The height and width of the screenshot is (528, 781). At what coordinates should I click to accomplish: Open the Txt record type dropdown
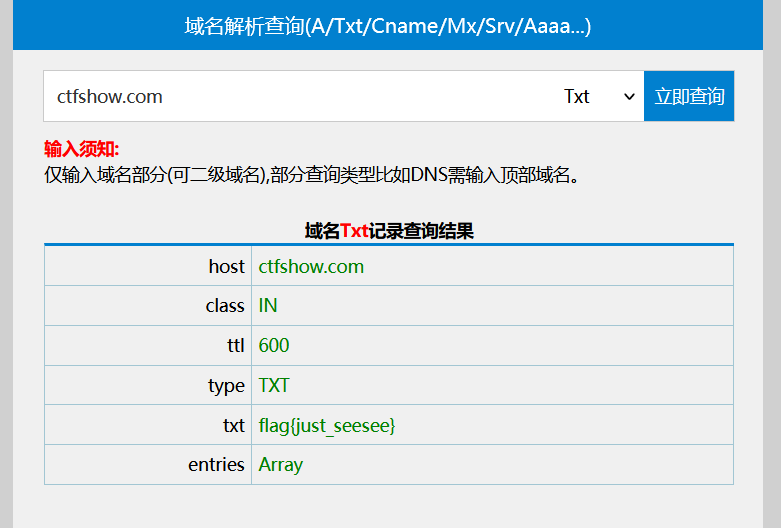tap(599, 96)
